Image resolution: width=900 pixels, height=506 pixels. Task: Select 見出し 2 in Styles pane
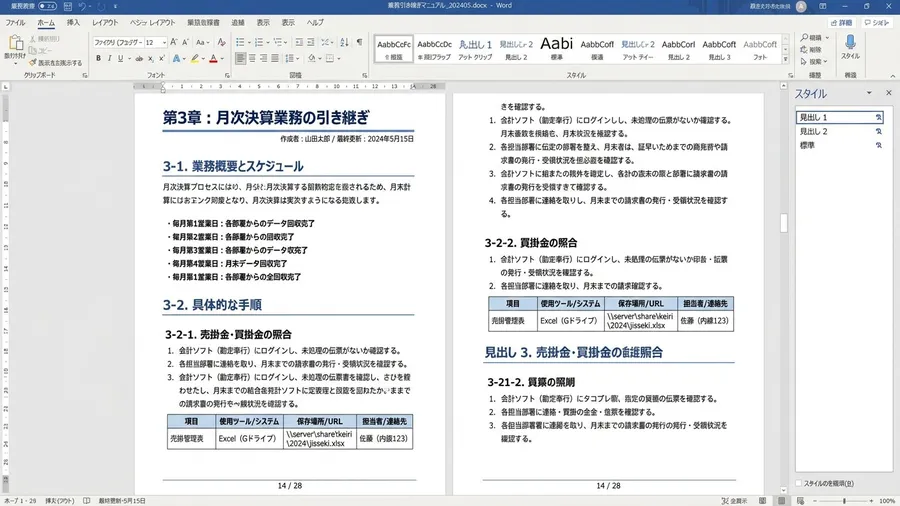click(839, 131)
